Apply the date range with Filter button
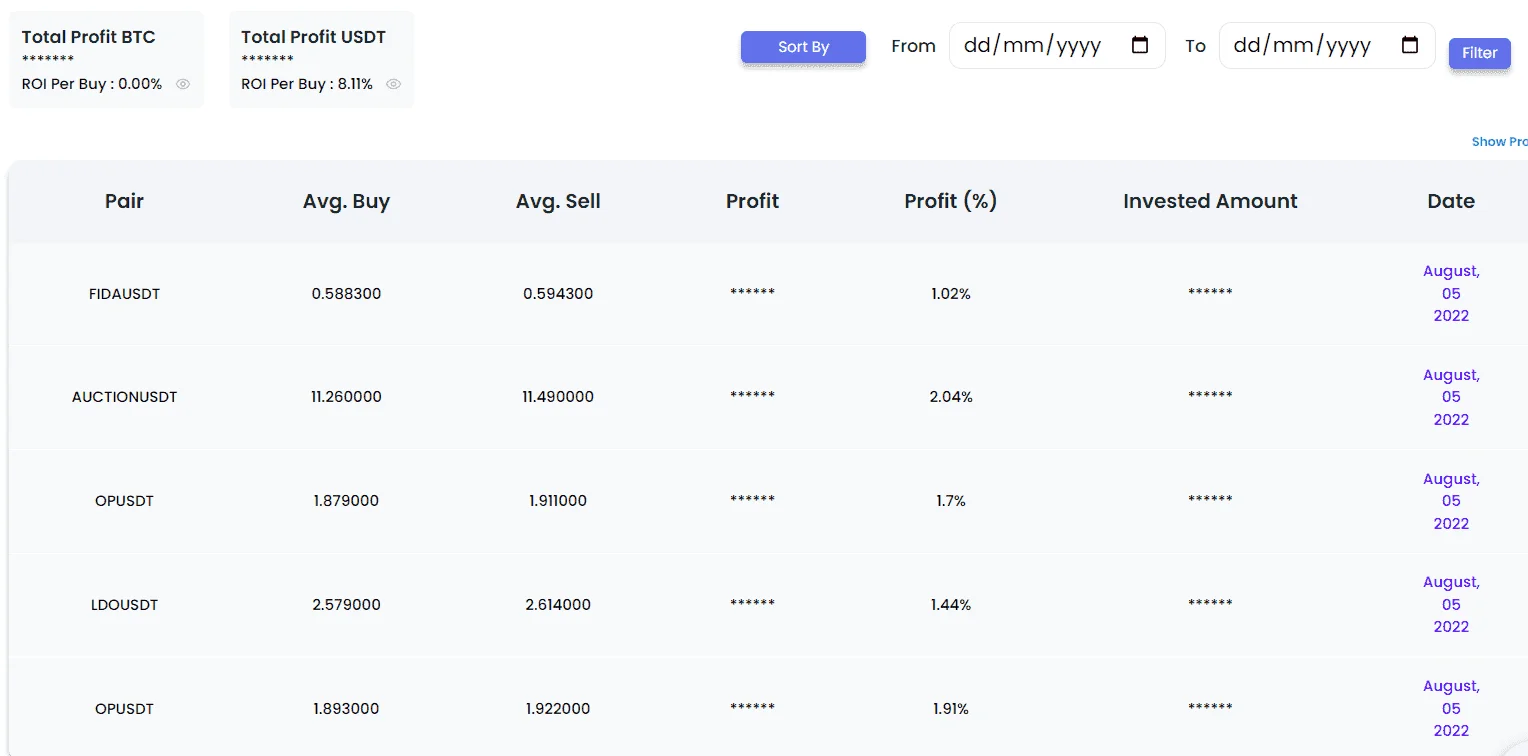The width and height of the screenshot is (1528, 756). pyautogui.click(x=1479, y=53)
